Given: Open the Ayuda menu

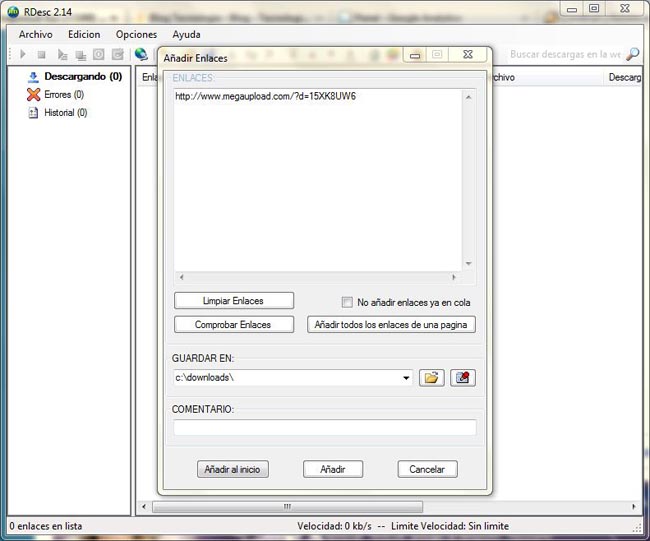Looking at the screenshot, I should (x=186, y=34).
